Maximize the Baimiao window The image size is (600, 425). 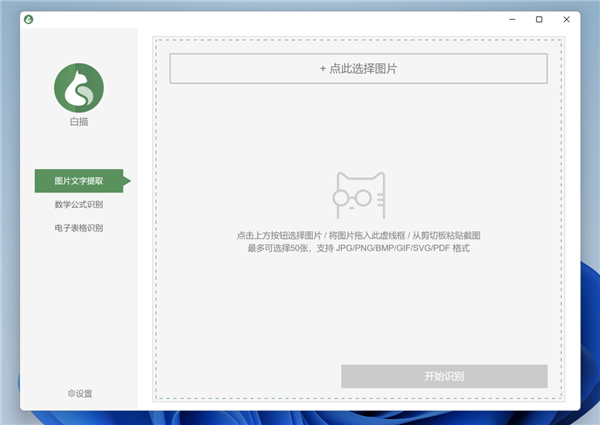pyautogui.click(x=539, y=19)
